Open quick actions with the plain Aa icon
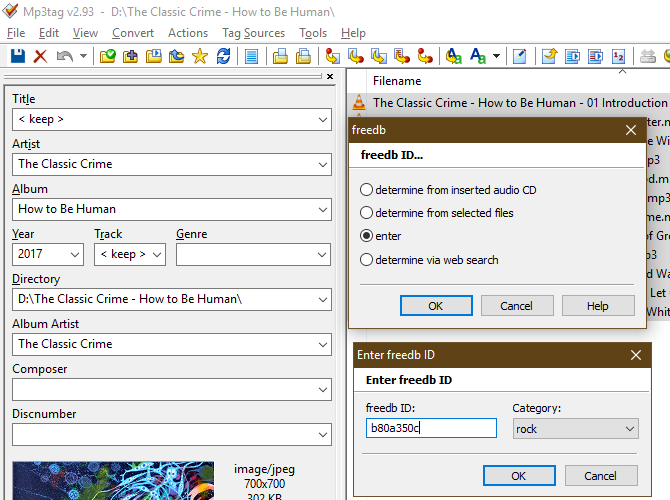The image size is (670, 500). (x=478, y=56)
